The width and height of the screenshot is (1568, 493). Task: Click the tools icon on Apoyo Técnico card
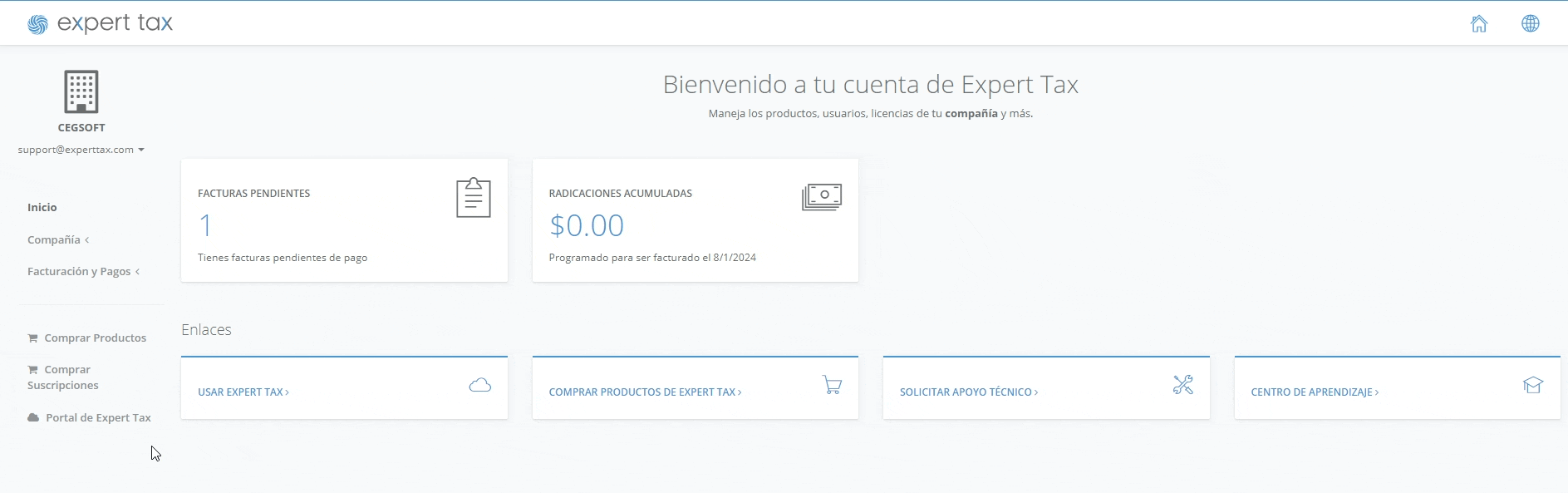(1183, 385)
